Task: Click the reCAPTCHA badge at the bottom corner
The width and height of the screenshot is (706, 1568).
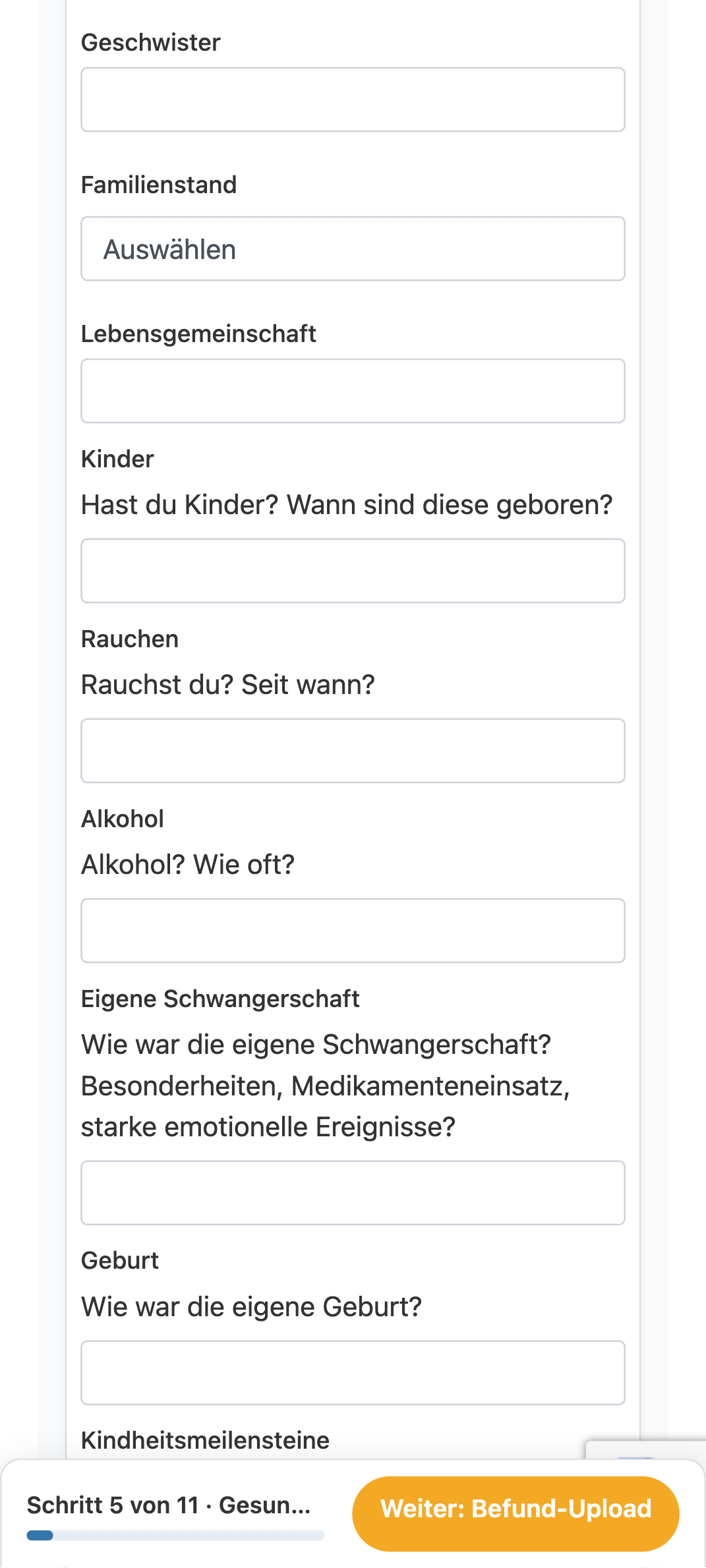Action: tap(646, 1450)
